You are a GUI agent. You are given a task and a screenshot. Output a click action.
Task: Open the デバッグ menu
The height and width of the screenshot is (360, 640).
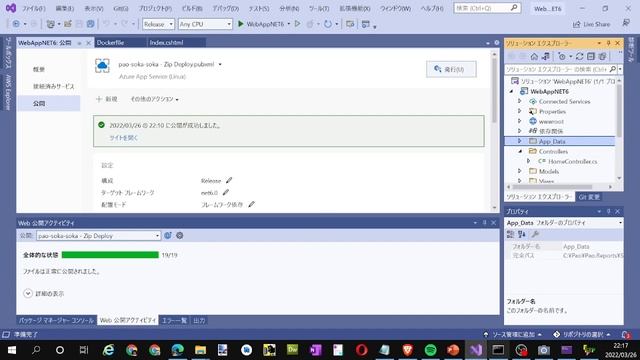225,8
